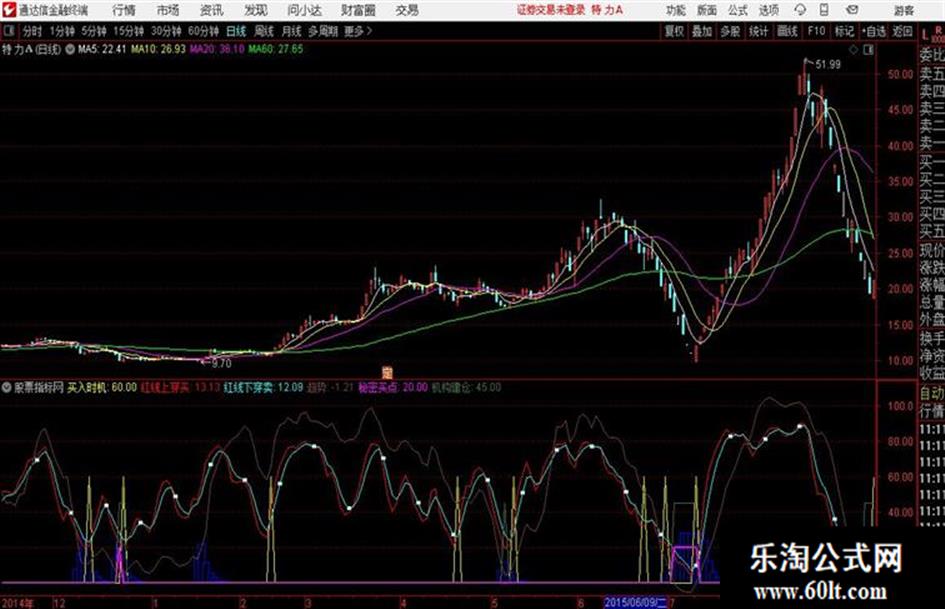Click the MA60: 27.65 label

click(x=276, y=49)
